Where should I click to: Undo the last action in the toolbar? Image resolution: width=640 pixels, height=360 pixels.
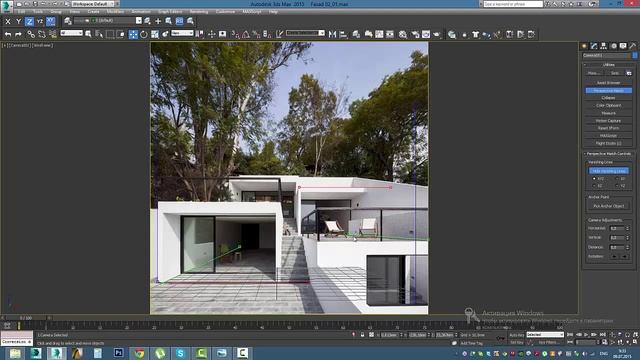[8, 35]
